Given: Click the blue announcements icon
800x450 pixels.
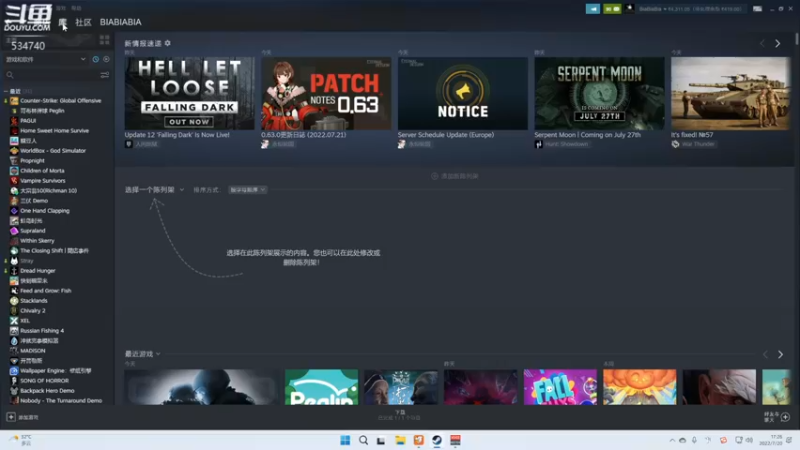Looking at the screenshot, I should coord(593,9).
